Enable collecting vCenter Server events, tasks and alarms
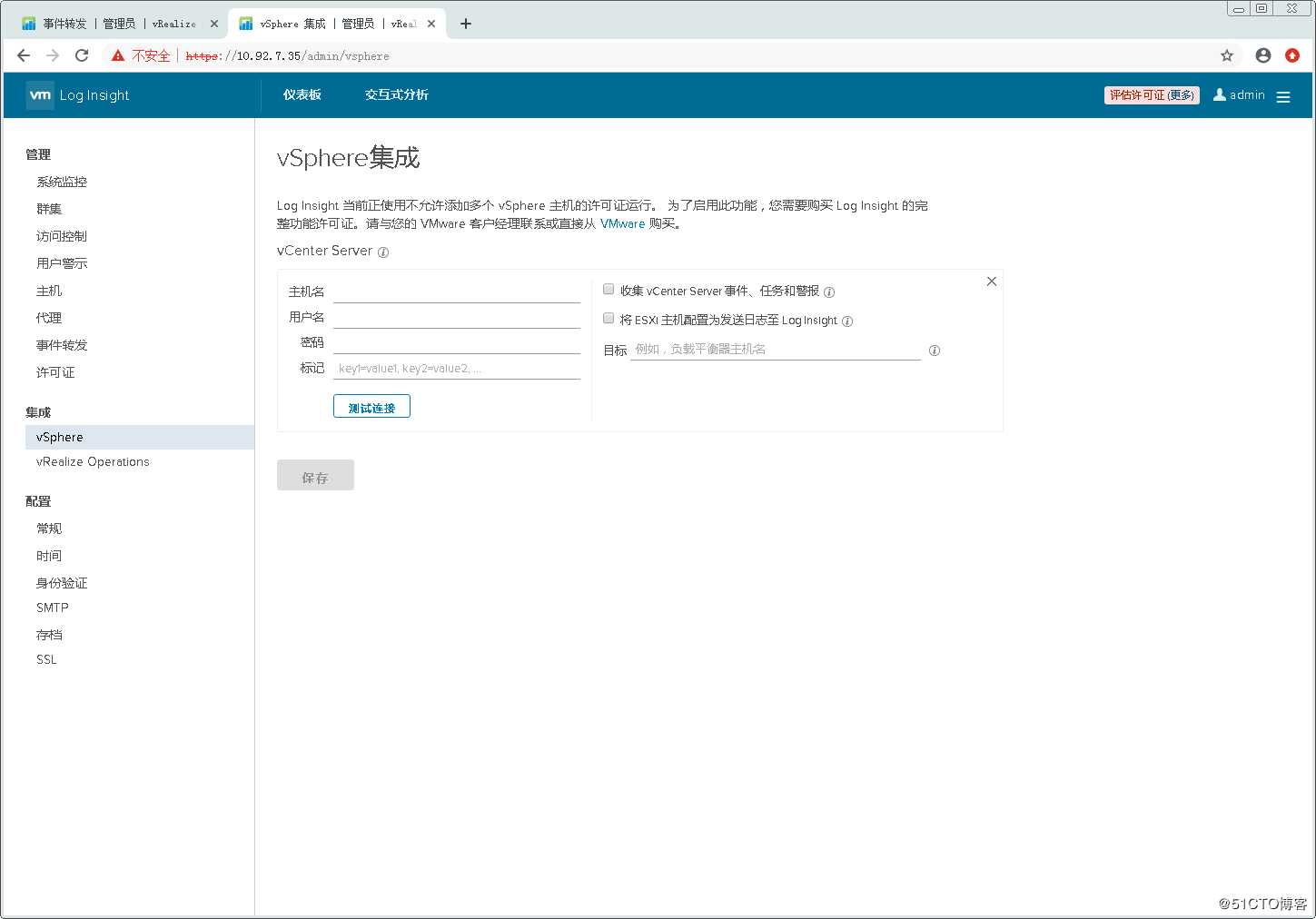This screenshot has width=1316, height=919. (x=609, y=289)
